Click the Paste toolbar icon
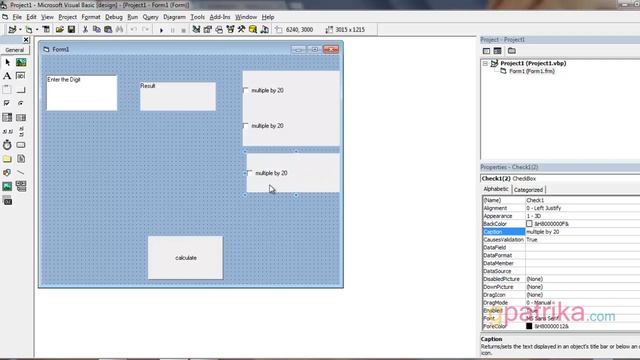The height and width of the screenshot is (360, 640). [x=108, y=29]
